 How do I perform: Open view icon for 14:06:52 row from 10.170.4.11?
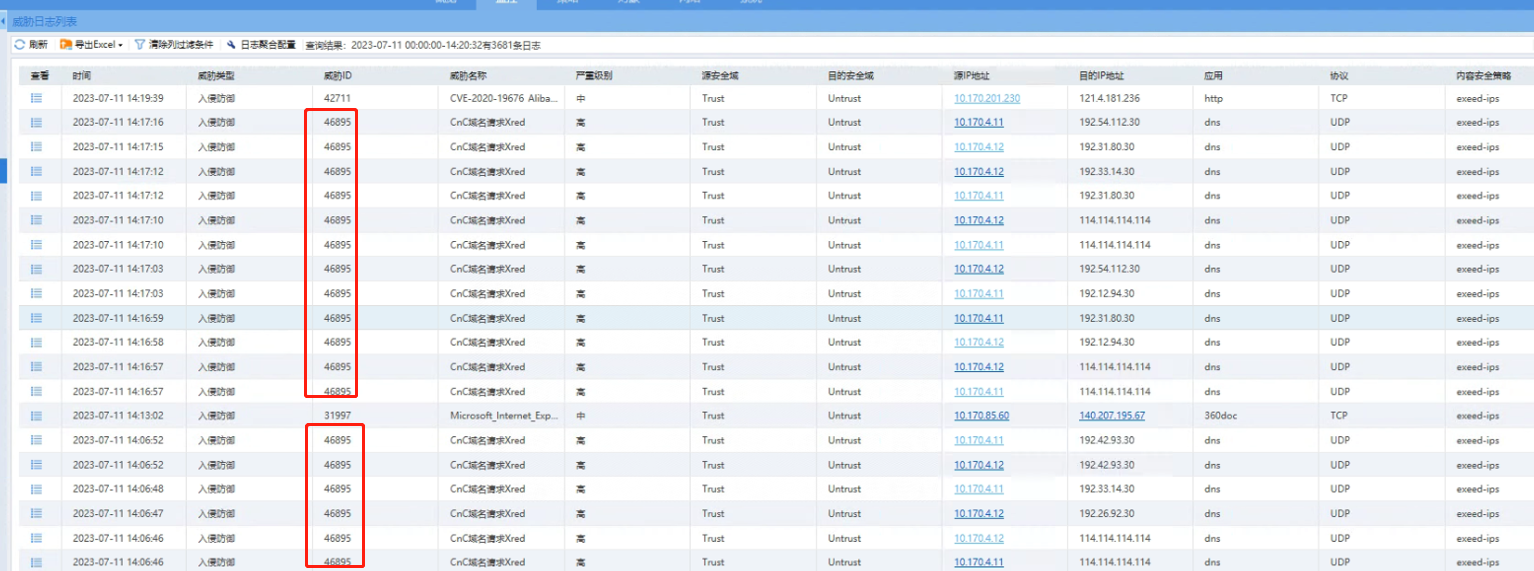[36, 440]
